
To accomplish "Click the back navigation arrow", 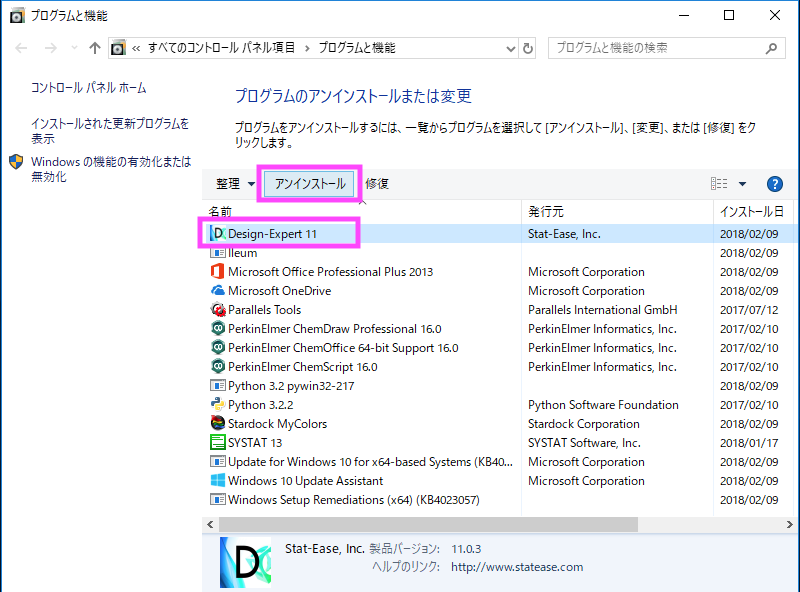I will [21, 48].
